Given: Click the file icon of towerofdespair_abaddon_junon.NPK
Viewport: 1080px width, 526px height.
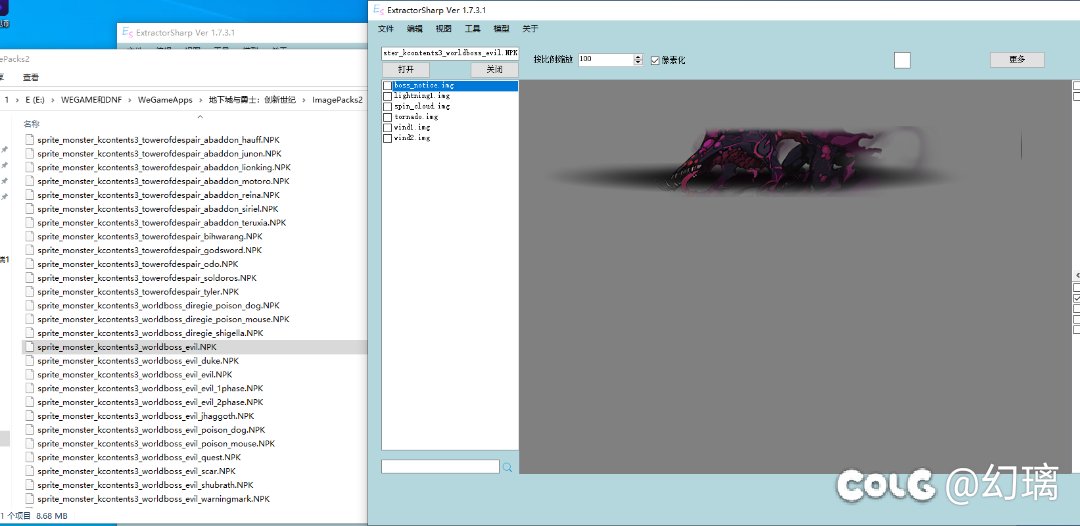Looking at the screenshot, I should (30, 154).
